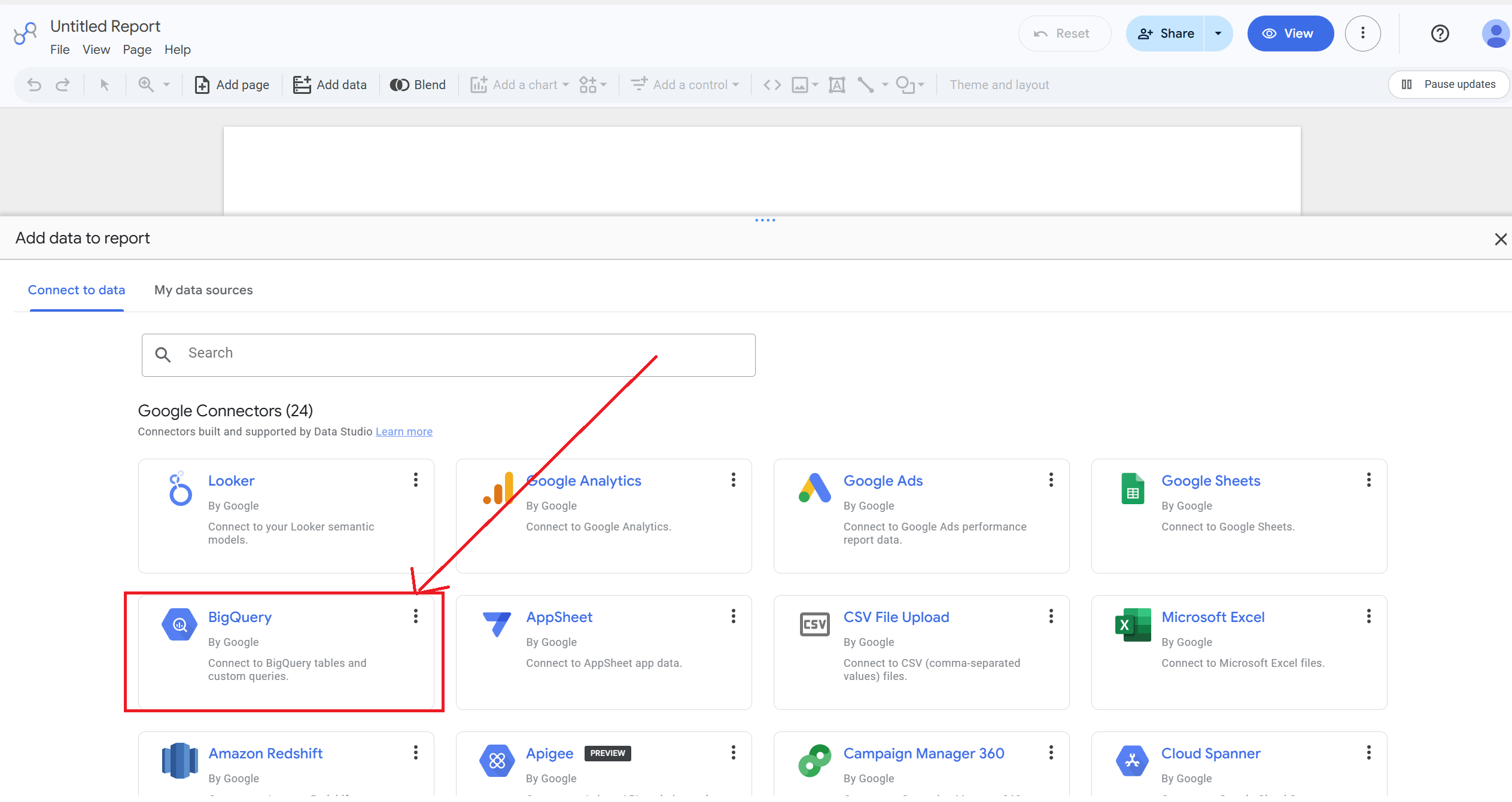The image size is (1512, 802).
Task: Open the Help menu
Action: pyautogui.click(x=178, y=50)
